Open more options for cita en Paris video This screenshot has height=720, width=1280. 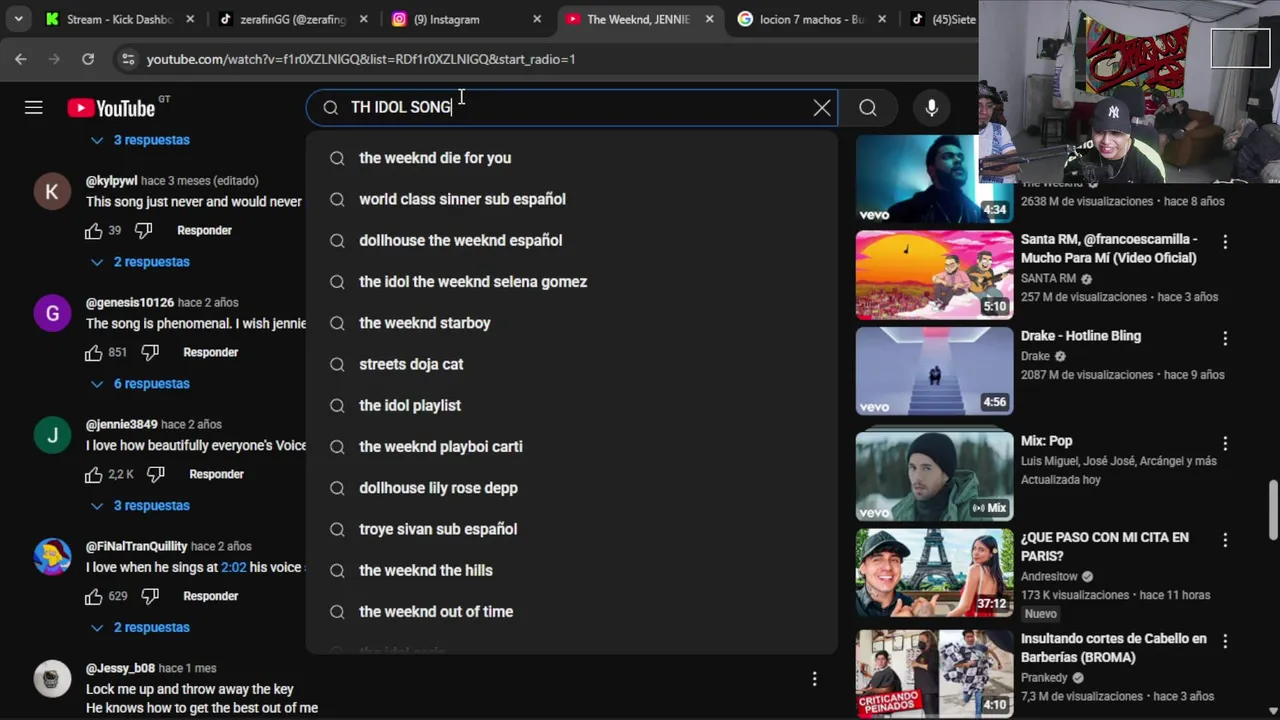click(x=1225, y=540)
